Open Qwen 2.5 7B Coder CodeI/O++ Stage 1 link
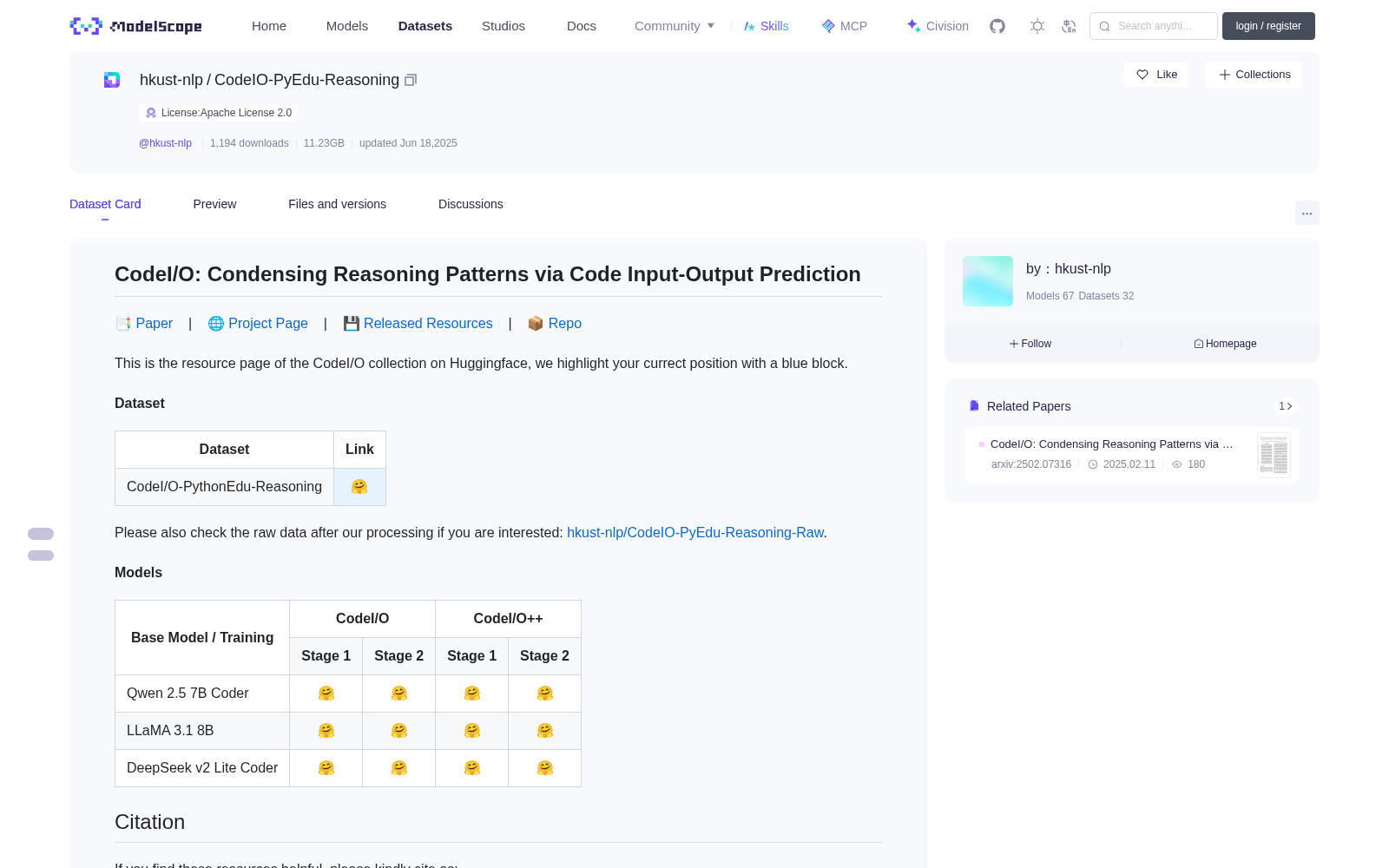The width and height of the screenshot is (1389, 868). [x=472, y=694]
